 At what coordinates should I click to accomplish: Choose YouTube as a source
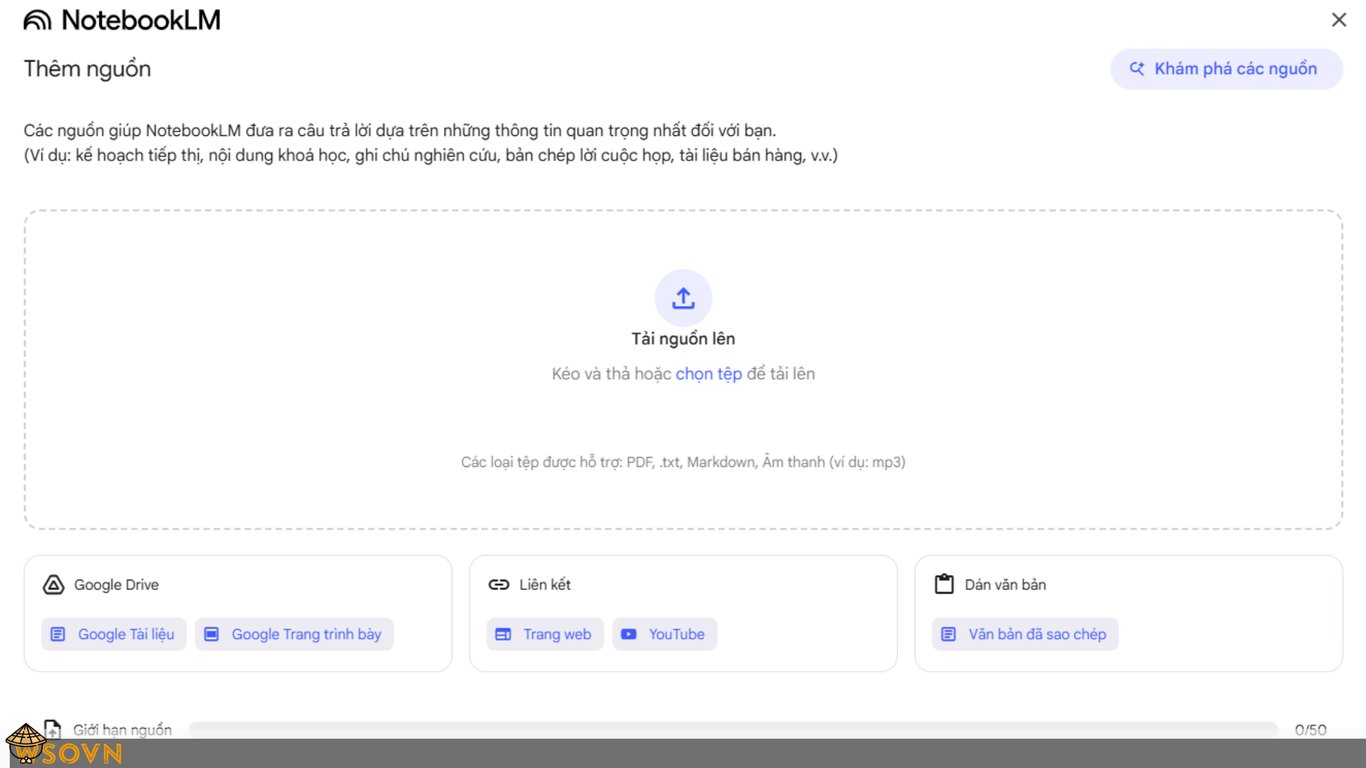coord(664,633)
